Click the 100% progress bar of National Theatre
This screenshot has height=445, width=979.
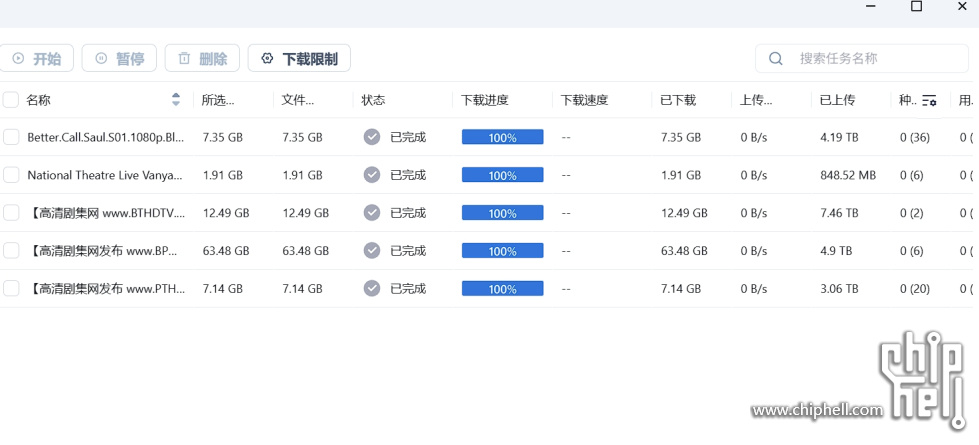coord(503,175)
